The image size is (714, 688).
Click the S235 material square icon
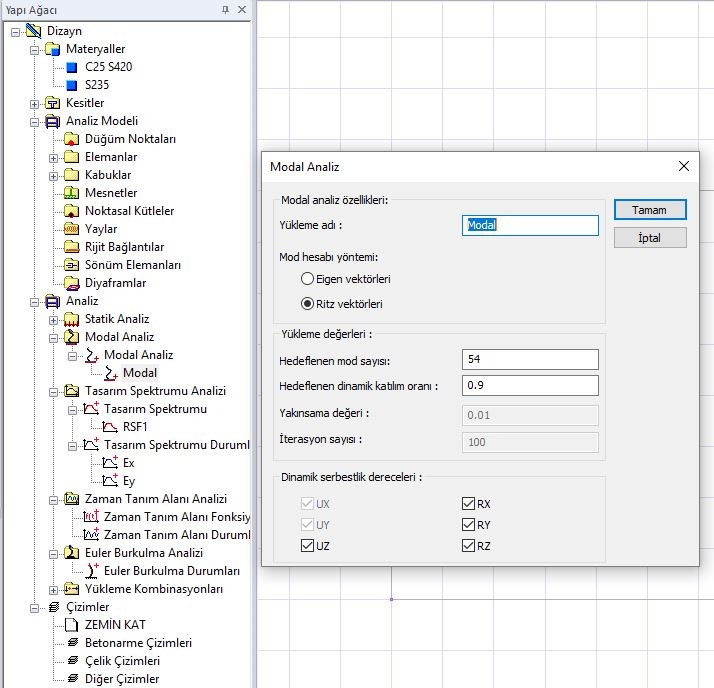click(71, 85)
